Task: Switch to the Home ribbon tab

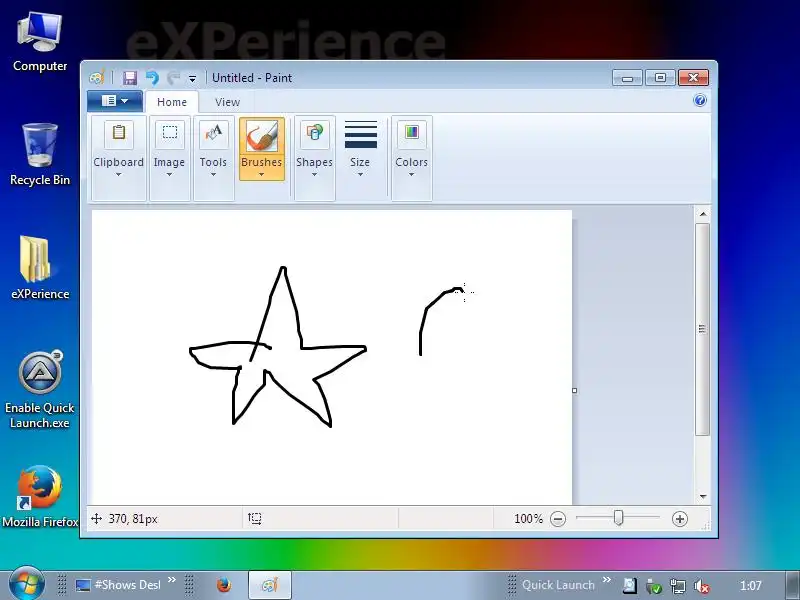Action: pyautogui.click(x=172, y=102)
